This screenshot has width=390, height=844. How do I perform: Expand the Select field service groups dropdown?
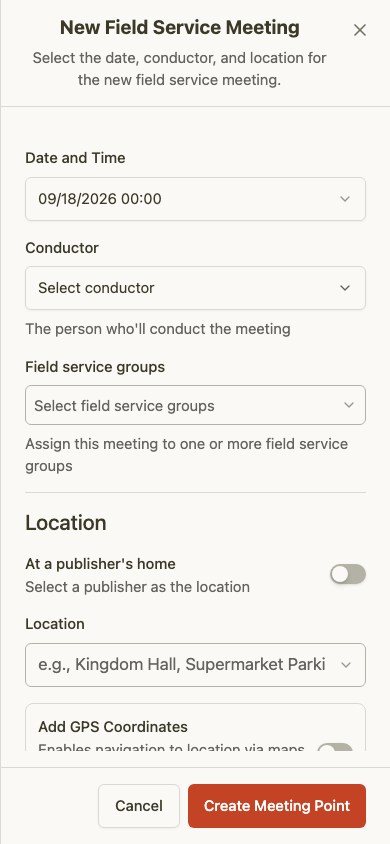195,405
